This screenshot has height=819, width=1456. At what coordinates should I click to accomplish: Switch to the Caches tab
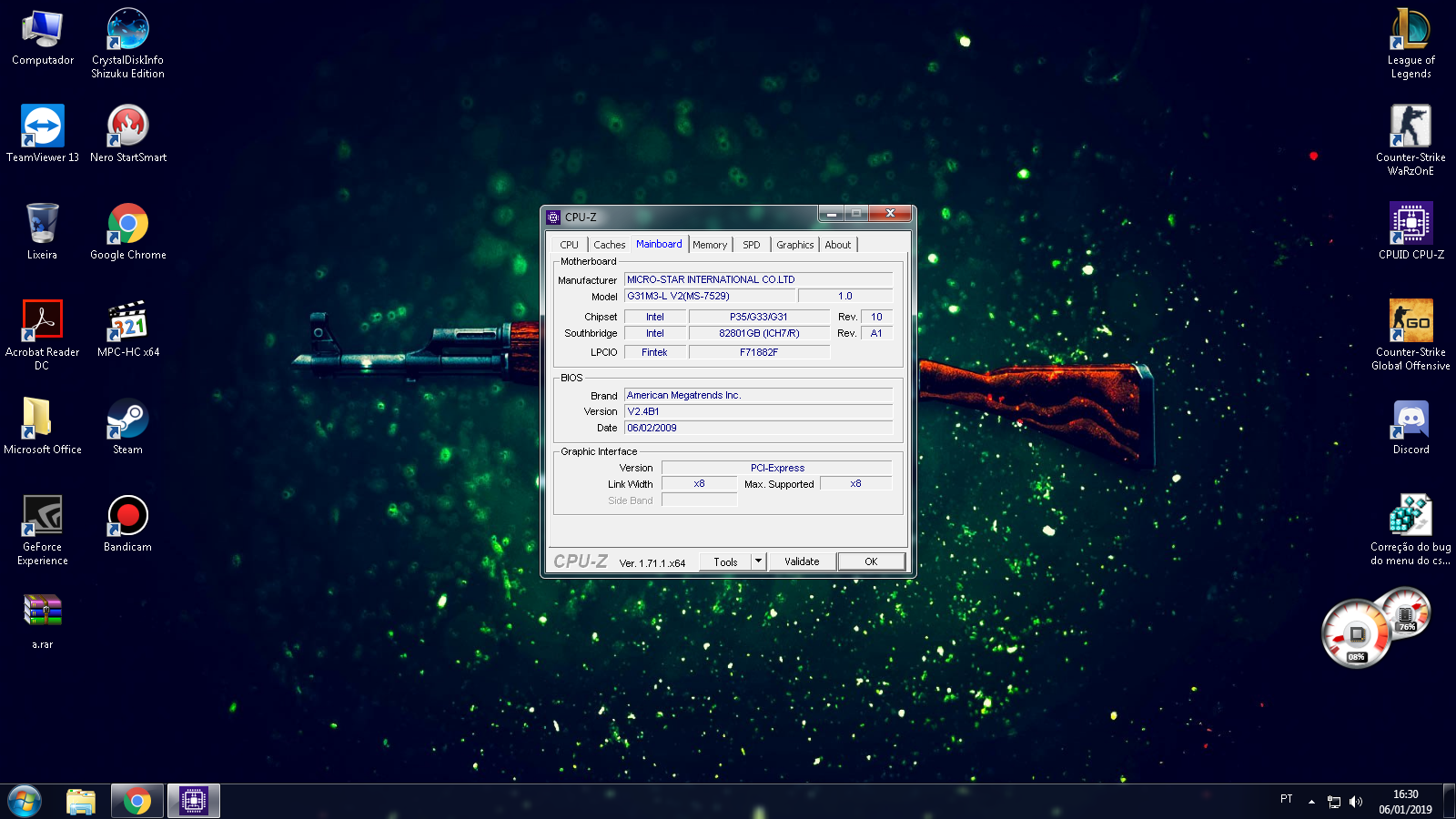609,245
